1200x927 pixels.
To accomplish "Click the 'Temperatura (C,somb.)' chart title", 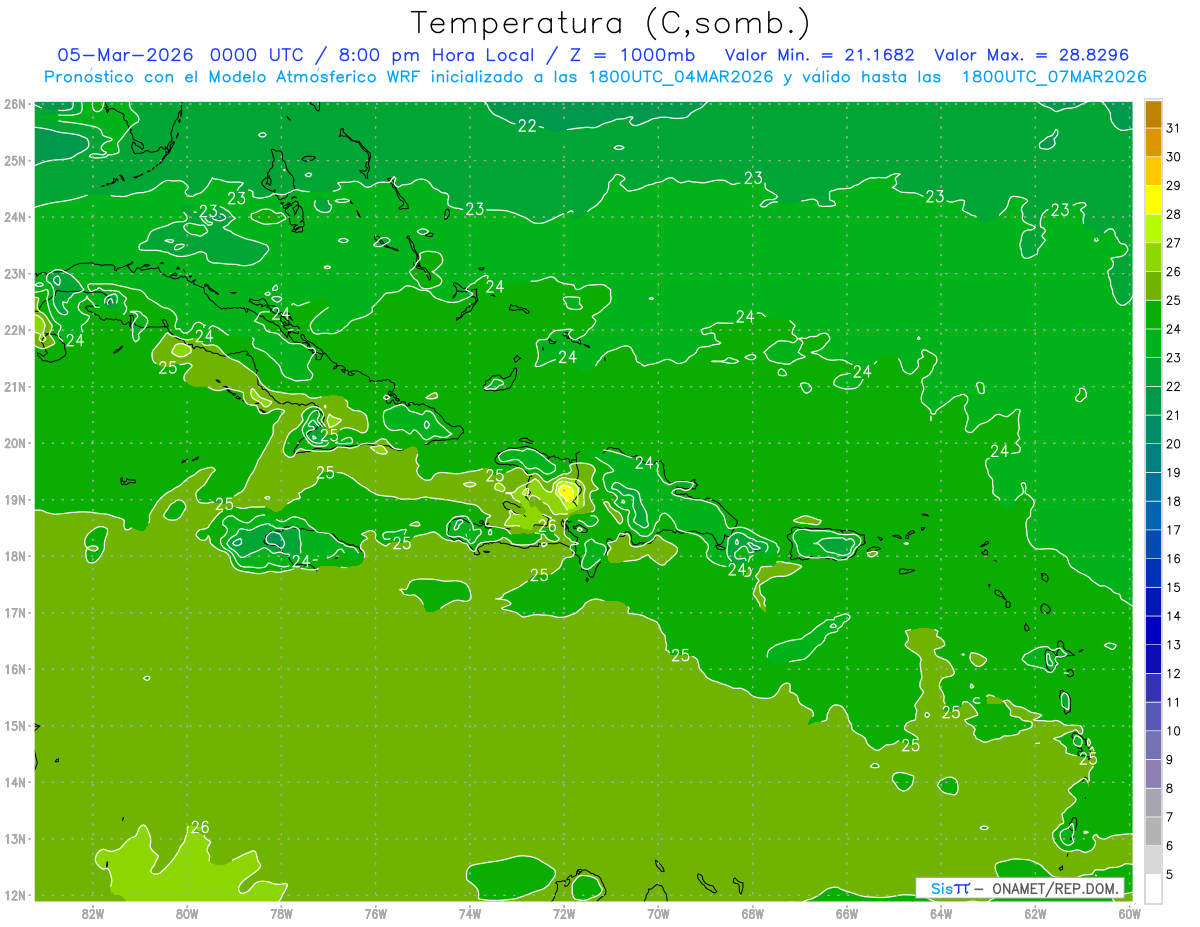I will pos(611,23).
